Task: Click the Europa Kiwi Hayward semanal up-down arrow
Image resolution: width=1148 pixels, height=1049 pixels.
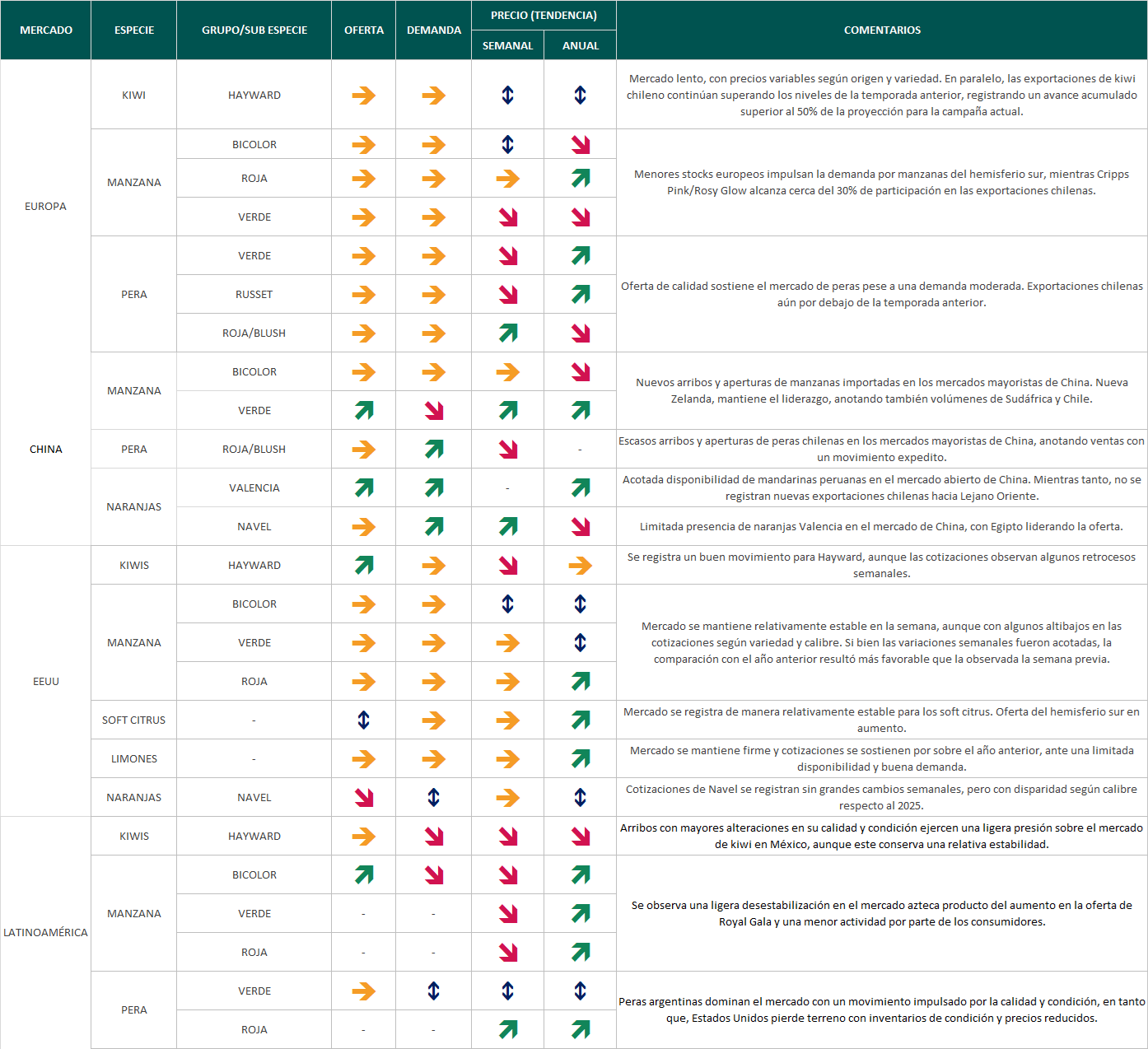Action: (x=507, y=96)
